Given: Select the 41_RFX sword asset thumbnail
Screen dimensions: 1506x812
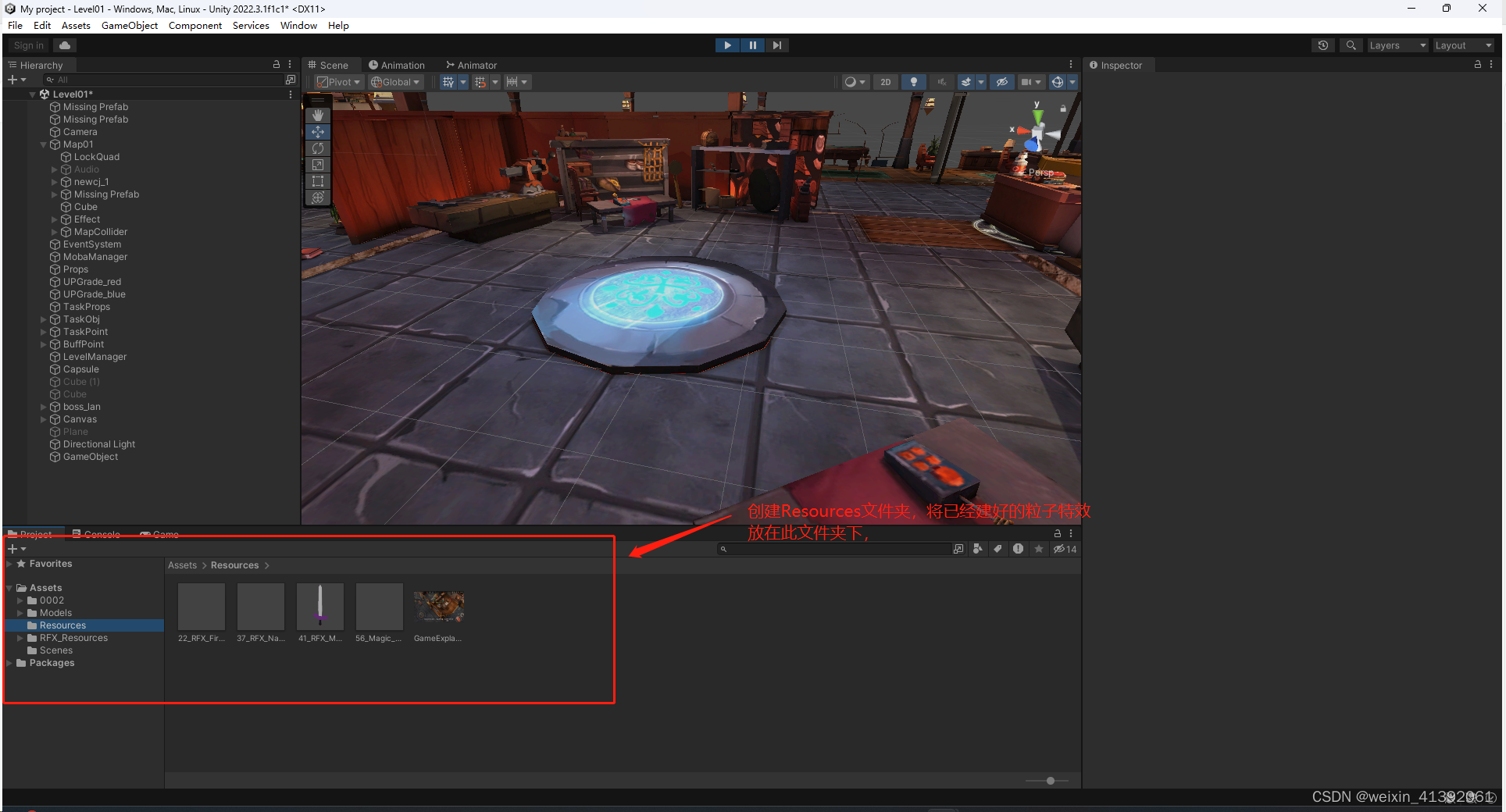Looking at the screenshot, I should click(319, 607).
